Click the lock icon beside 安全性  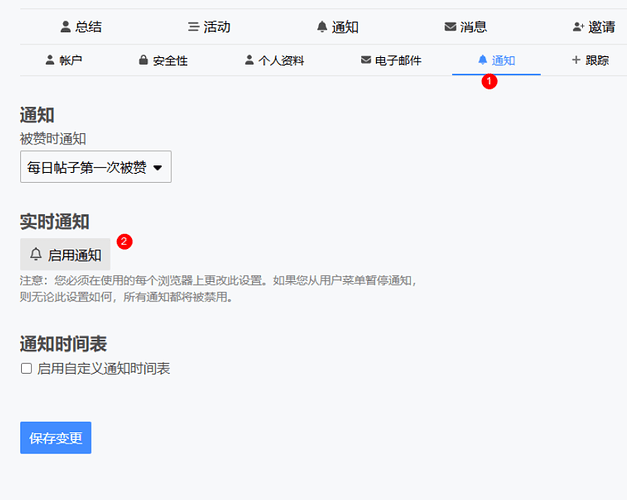[x=144, y=61]
